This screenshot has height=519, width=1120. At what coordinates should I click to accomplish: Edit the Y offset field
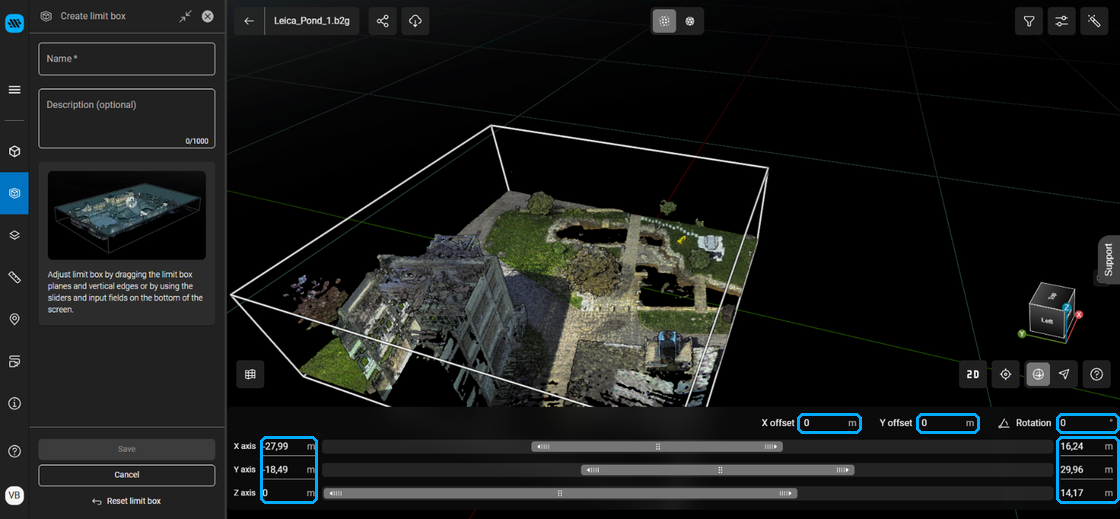pos(948,423)
